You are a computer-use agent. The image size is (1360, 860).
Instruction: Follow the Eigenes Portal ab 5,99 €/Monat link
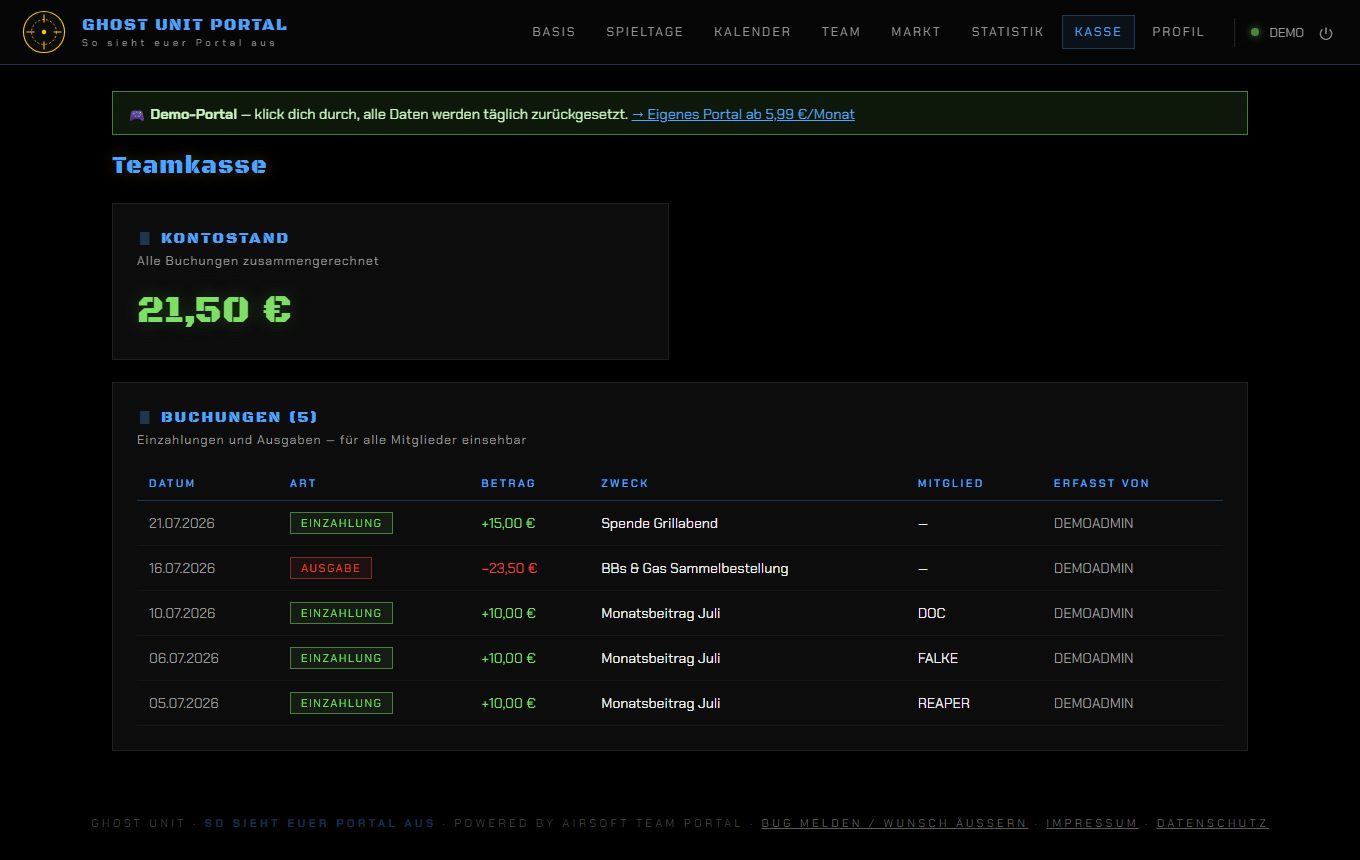743,114
